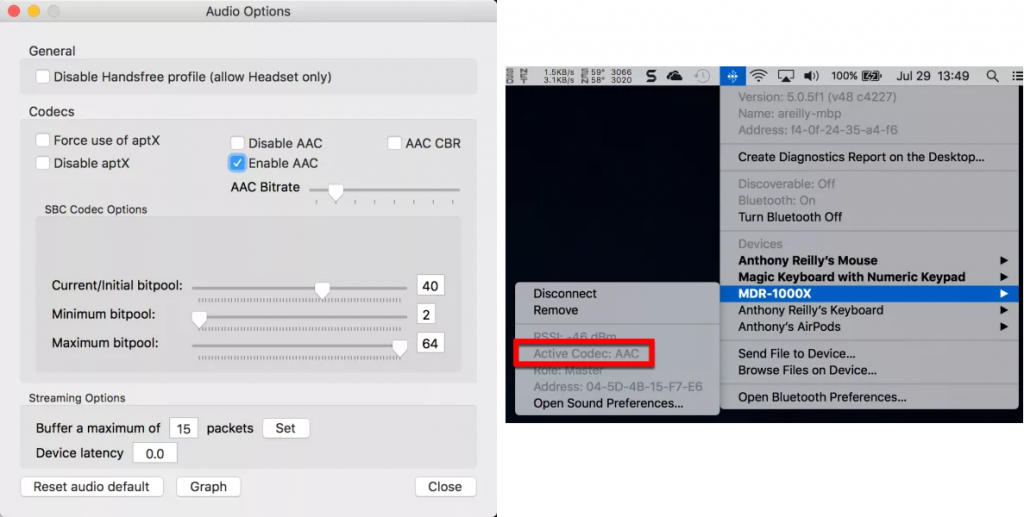Click the Close button in Audio Options

(445, 486)
